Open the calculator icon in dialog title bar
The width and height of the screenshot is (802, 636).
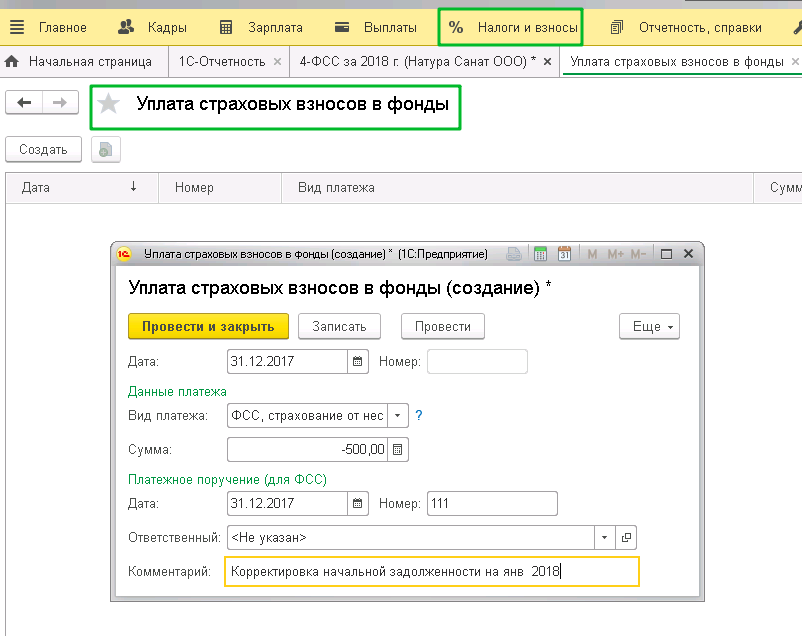click(540, 254)
